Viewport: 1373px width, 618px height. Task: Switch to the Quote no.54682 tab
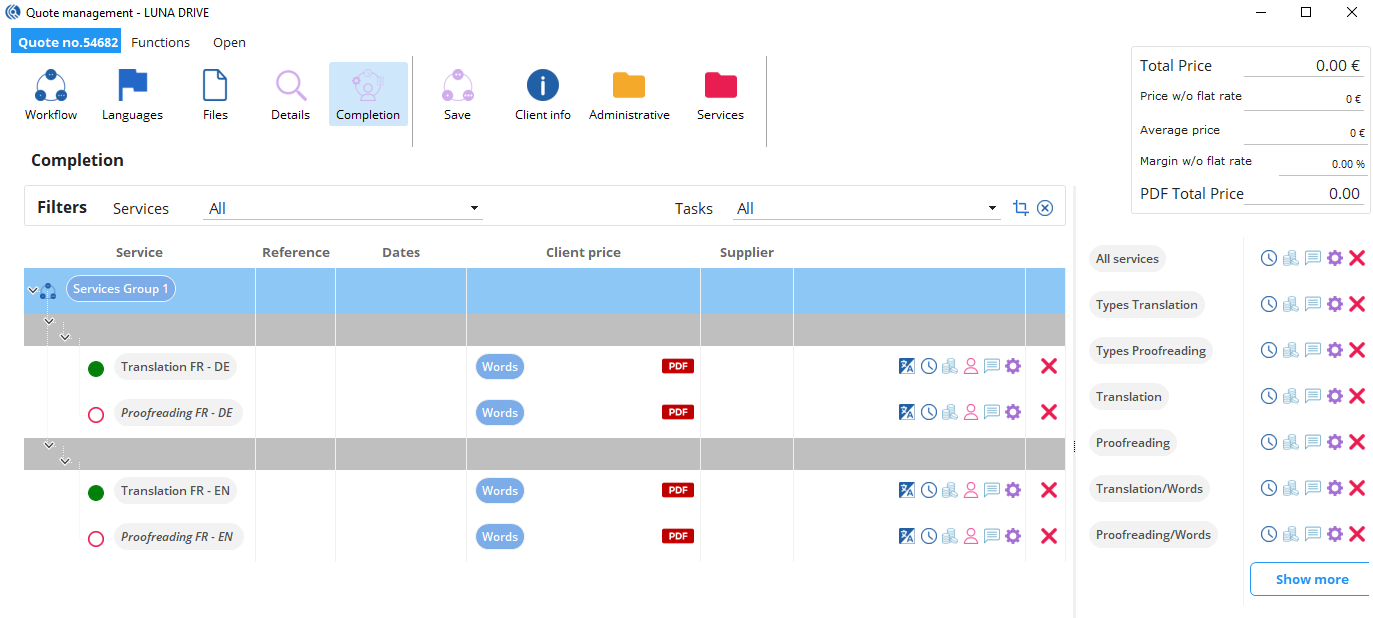coord(66,42)
